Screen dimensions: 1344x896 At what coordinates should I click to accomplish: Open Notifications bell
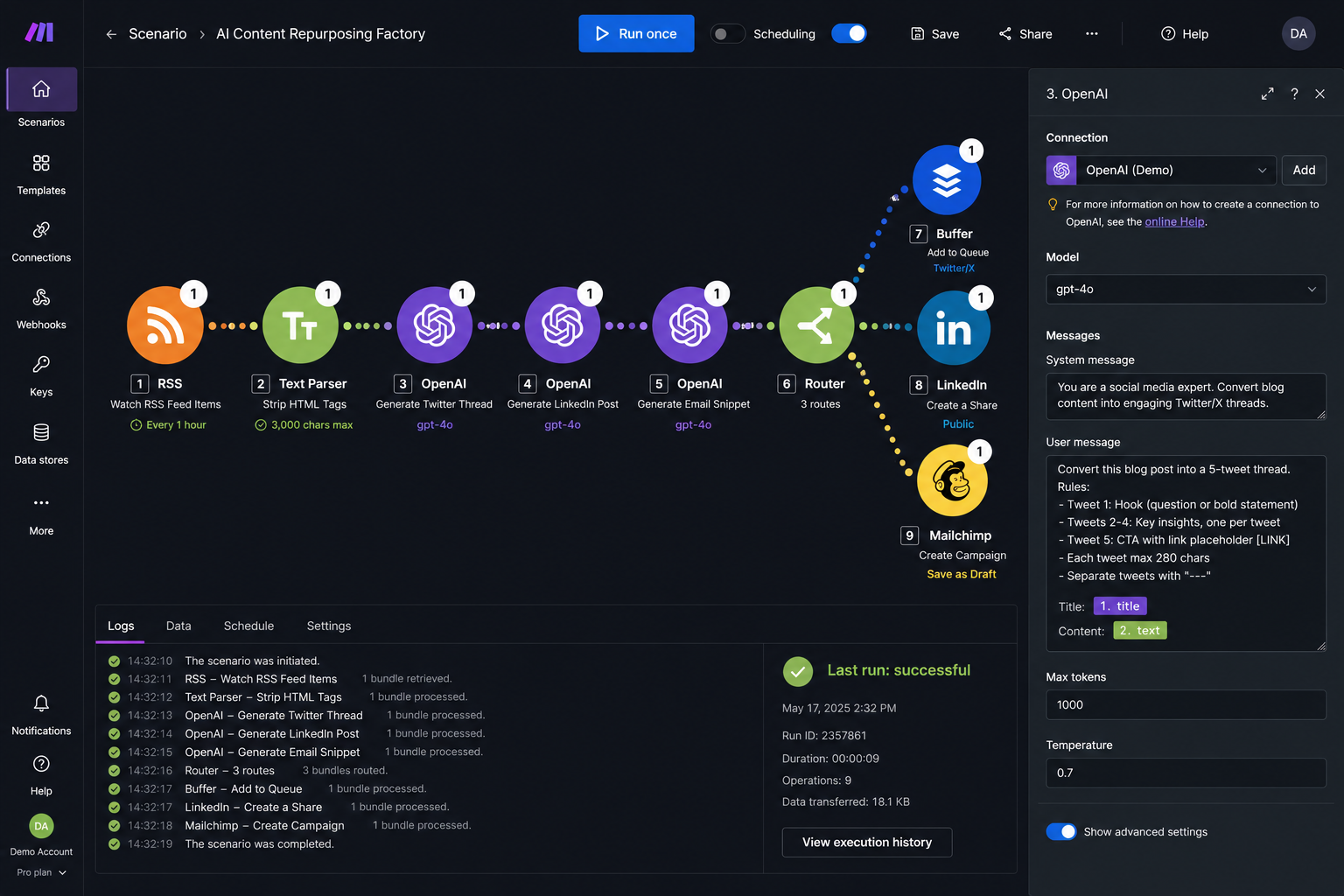pos(41,715)
